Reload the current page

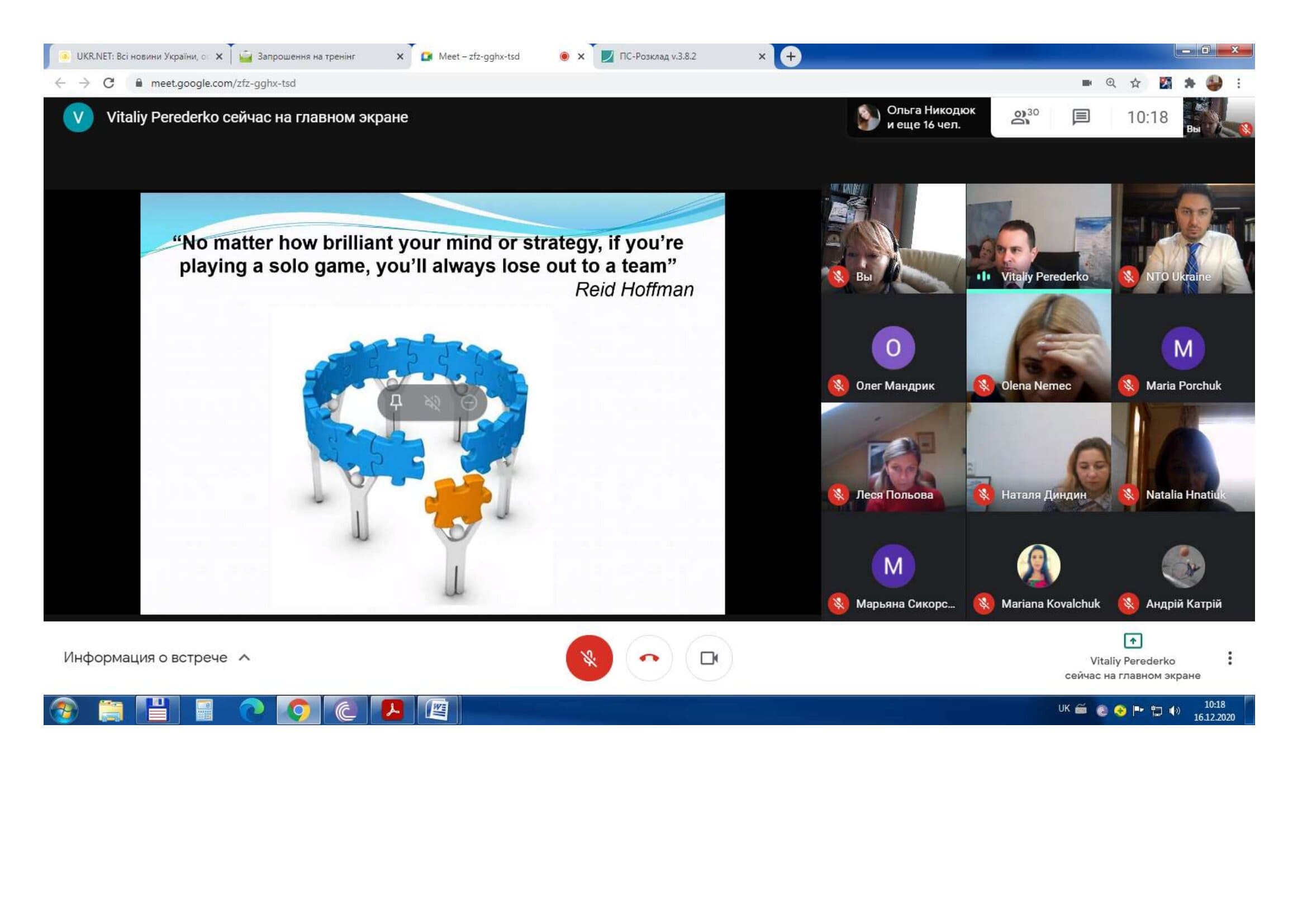(109, 83)
